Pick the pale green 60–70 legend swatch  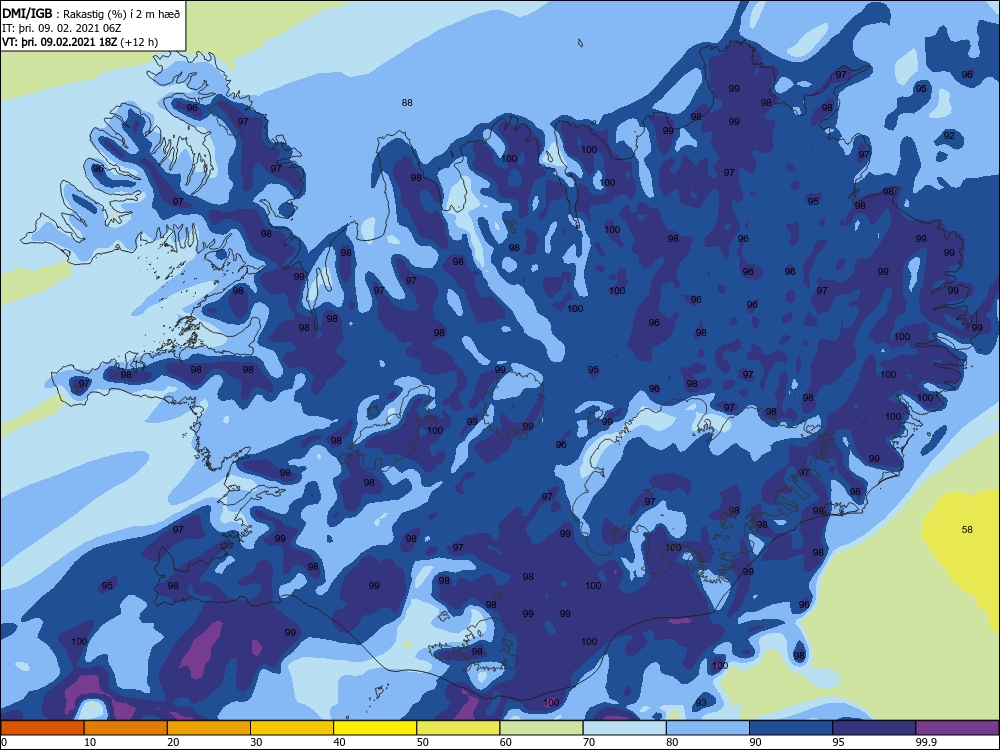click(541, 728)
